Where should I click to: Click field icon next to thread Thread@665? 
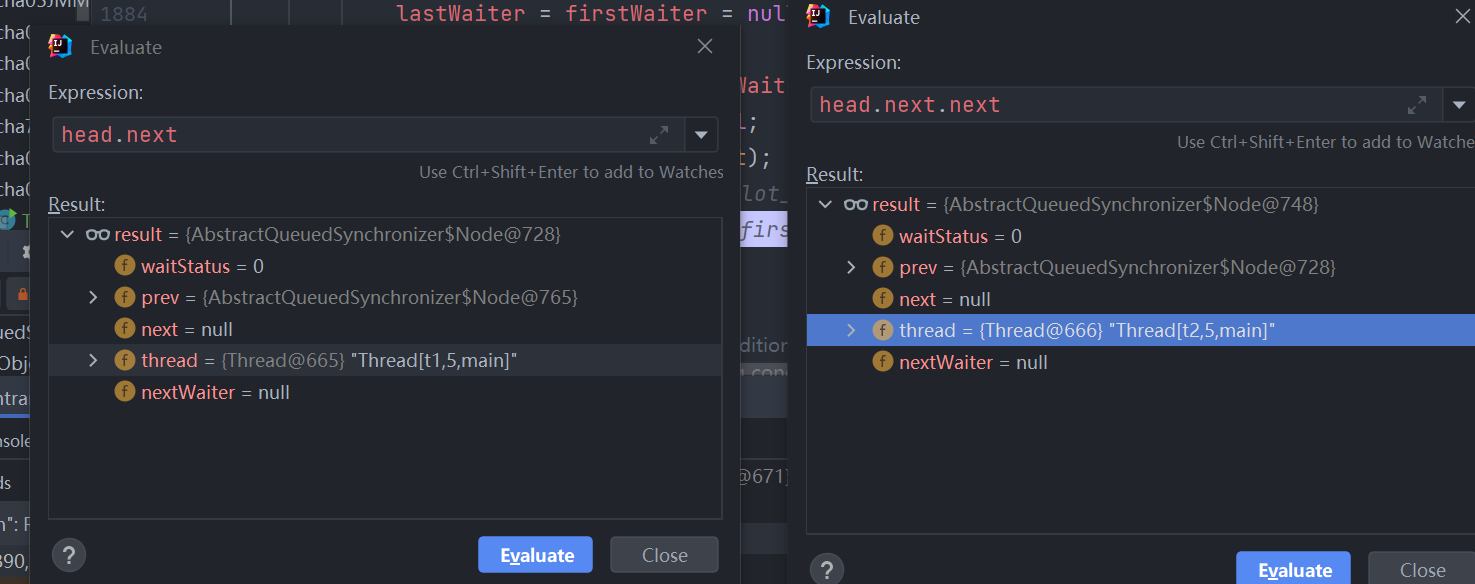point(124,360)
